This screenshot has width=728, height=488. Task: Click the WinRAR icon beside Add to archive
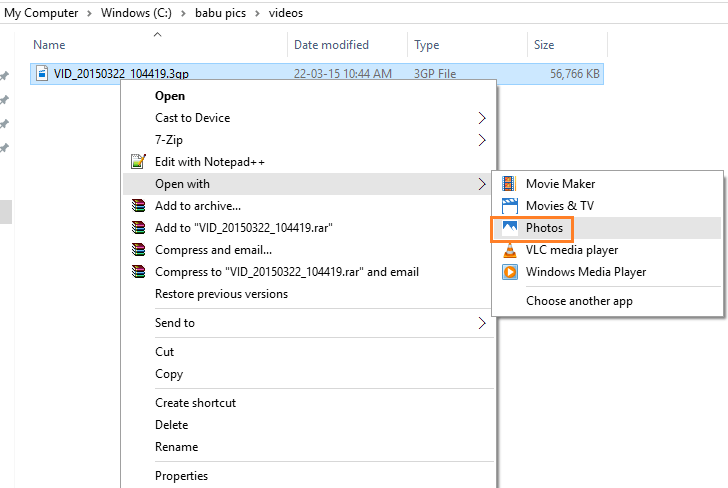click(x=138, y=206)
